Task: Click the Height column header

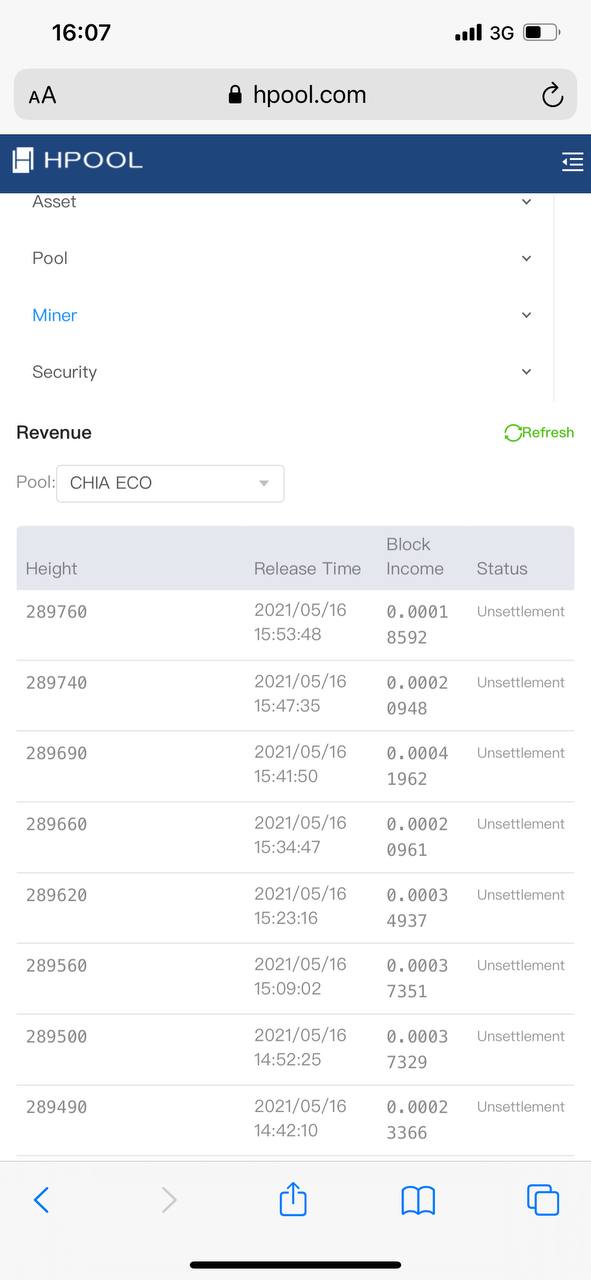Action: (51, 568)
